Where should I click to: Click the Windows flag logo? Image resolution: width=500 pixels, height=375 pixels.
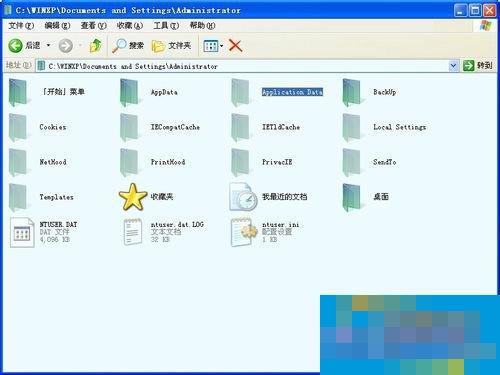pos(486,25)
